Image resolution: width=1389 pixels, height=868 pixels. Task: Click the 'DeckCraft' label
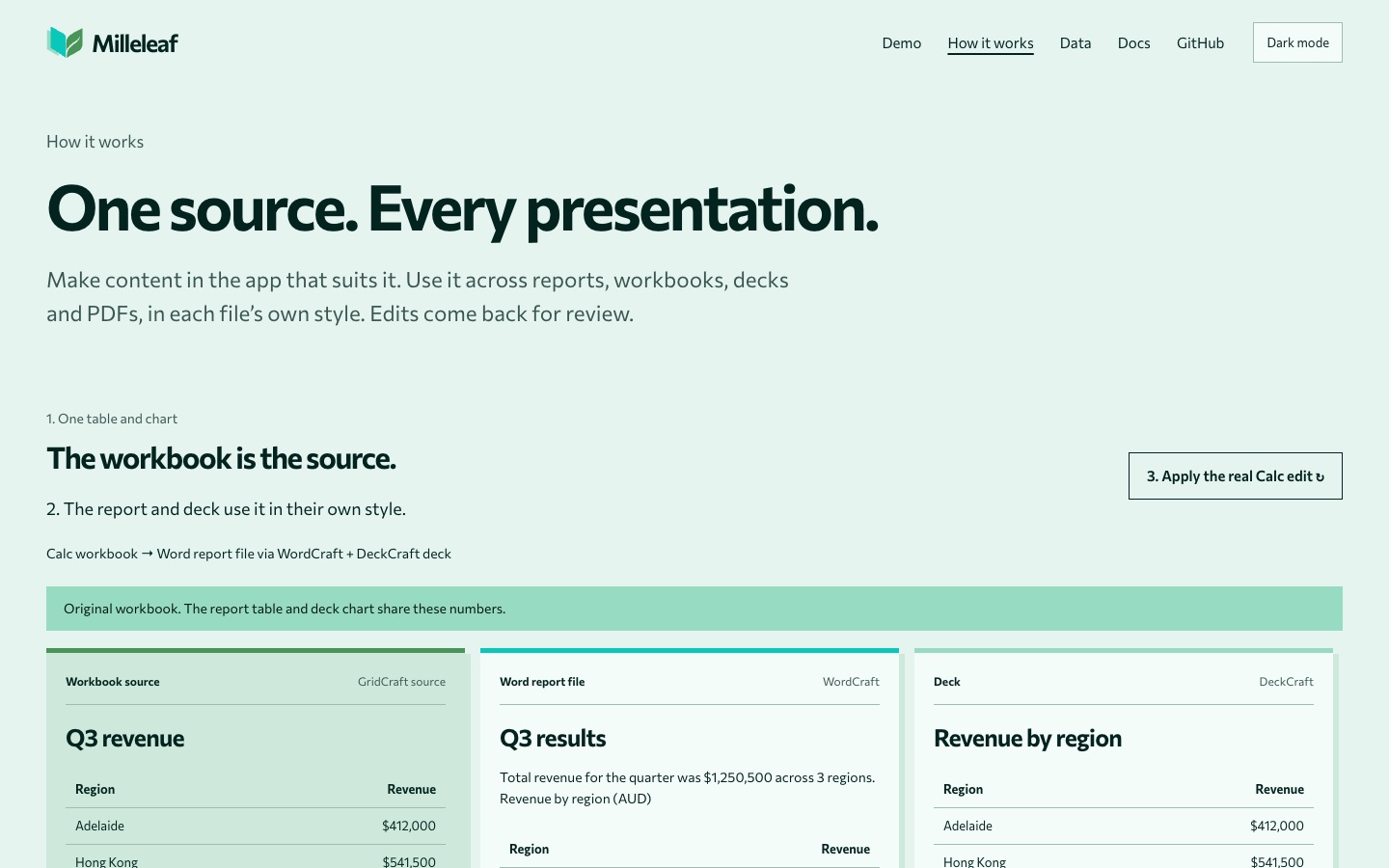pos(1286,682)
